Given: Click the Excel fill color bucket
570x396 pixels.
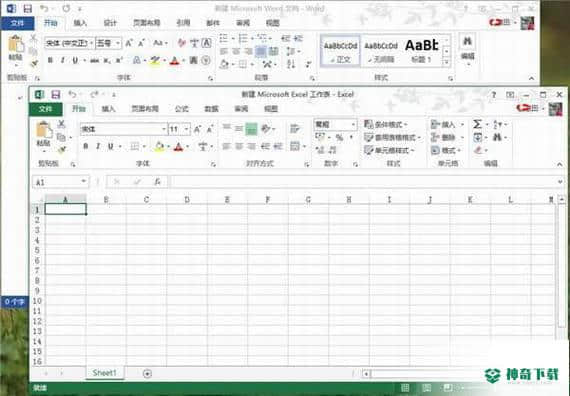Looking at the screenshot, I should pyautogui.click(x=159, y=146).
